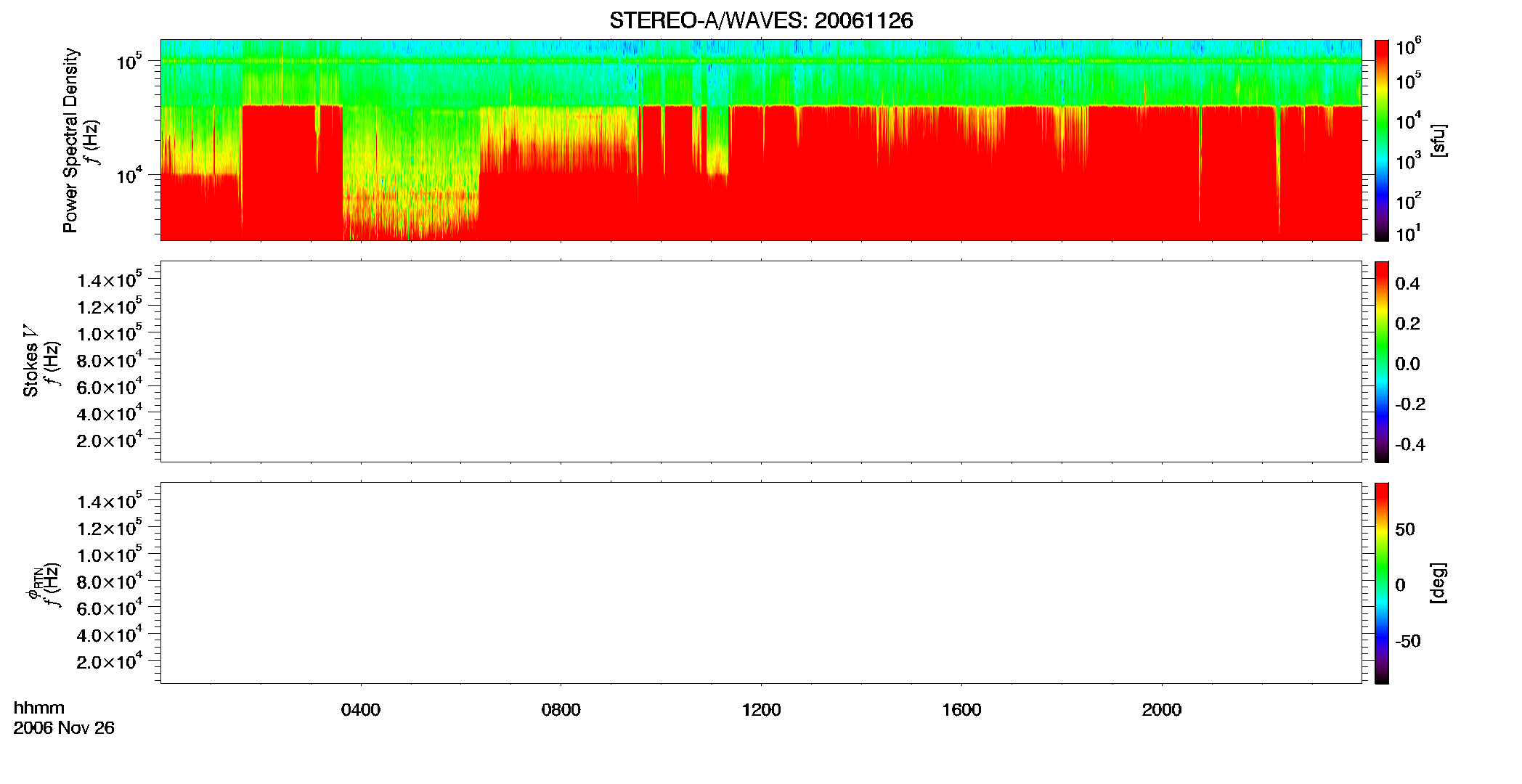Click the power spectral density color bar
This screenshot has width=1522, height=784.
tap(1382, 140)
